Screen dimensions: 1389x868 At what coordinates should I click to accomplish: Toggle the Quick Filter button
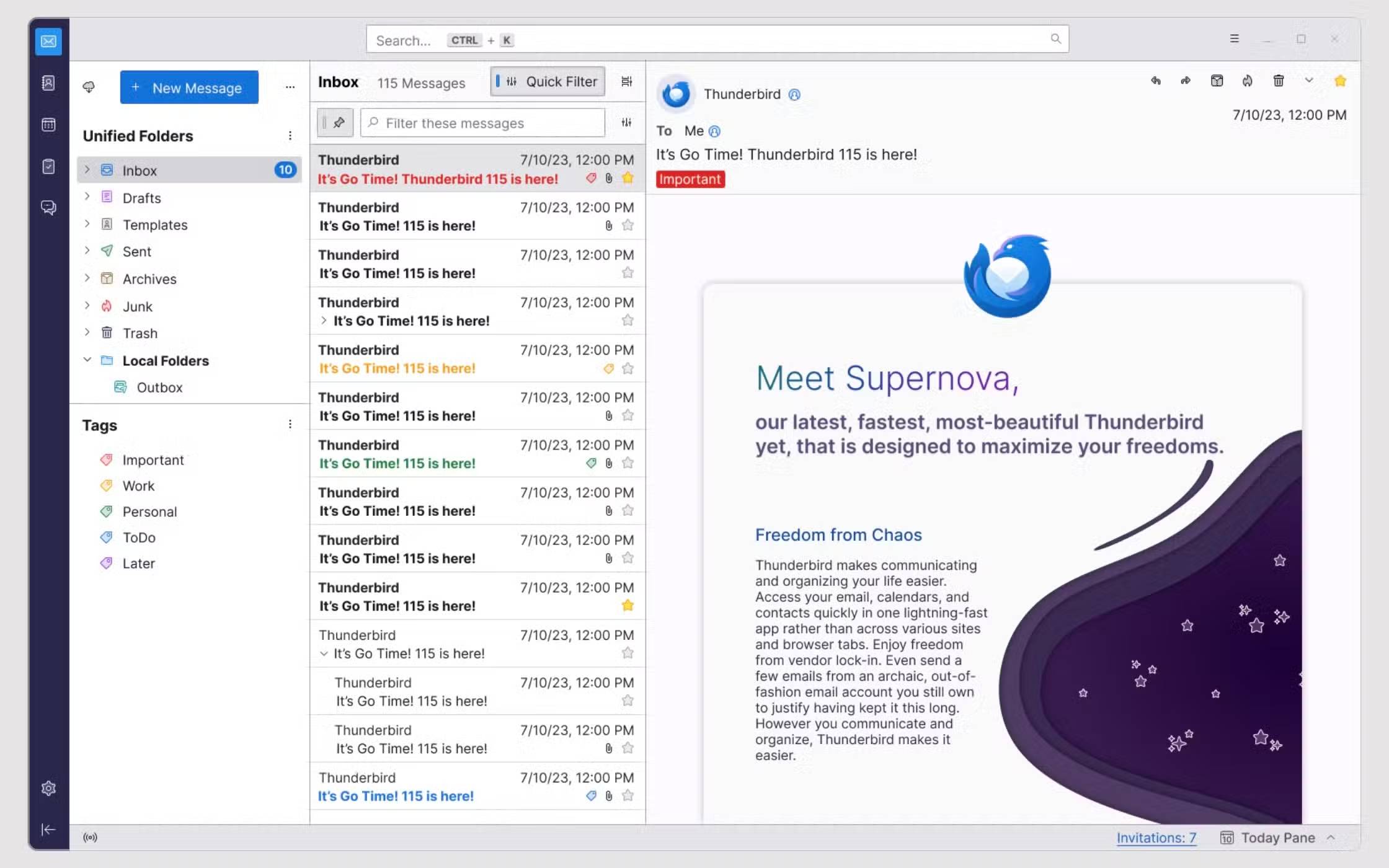tap(548, 81)
